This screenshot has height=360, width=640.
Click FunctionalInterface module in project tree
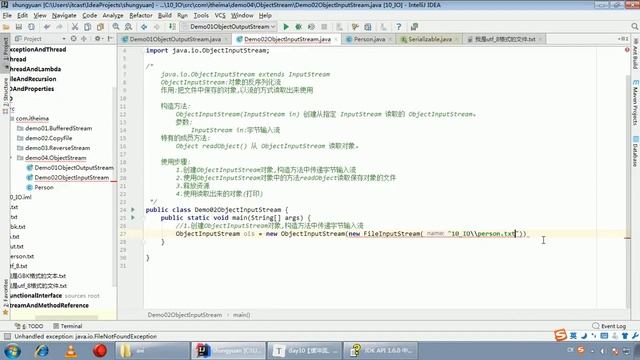36,296
